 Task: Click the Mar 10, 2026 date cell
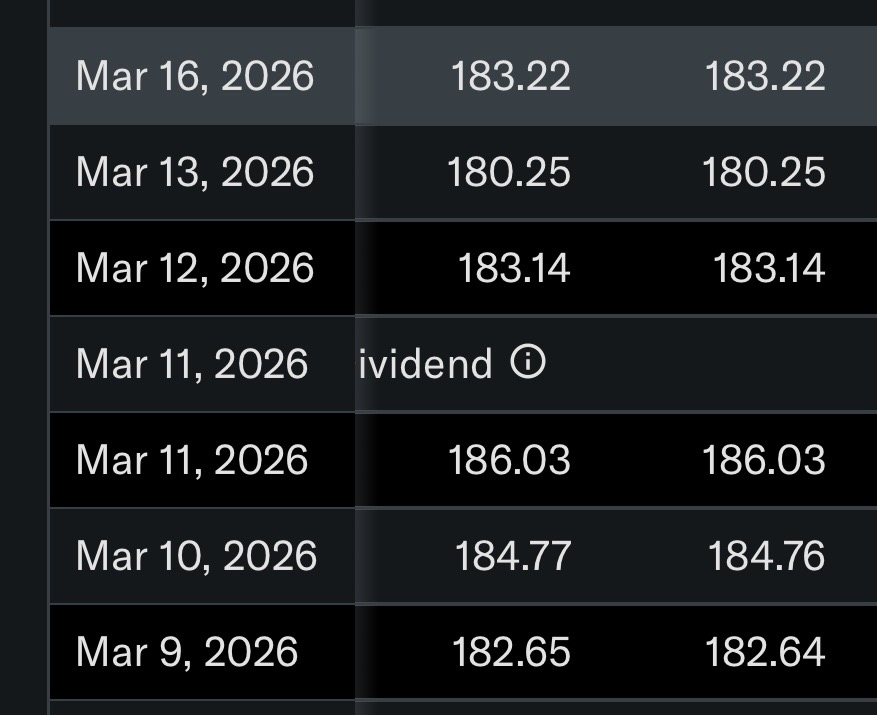[x=196, y=556]
